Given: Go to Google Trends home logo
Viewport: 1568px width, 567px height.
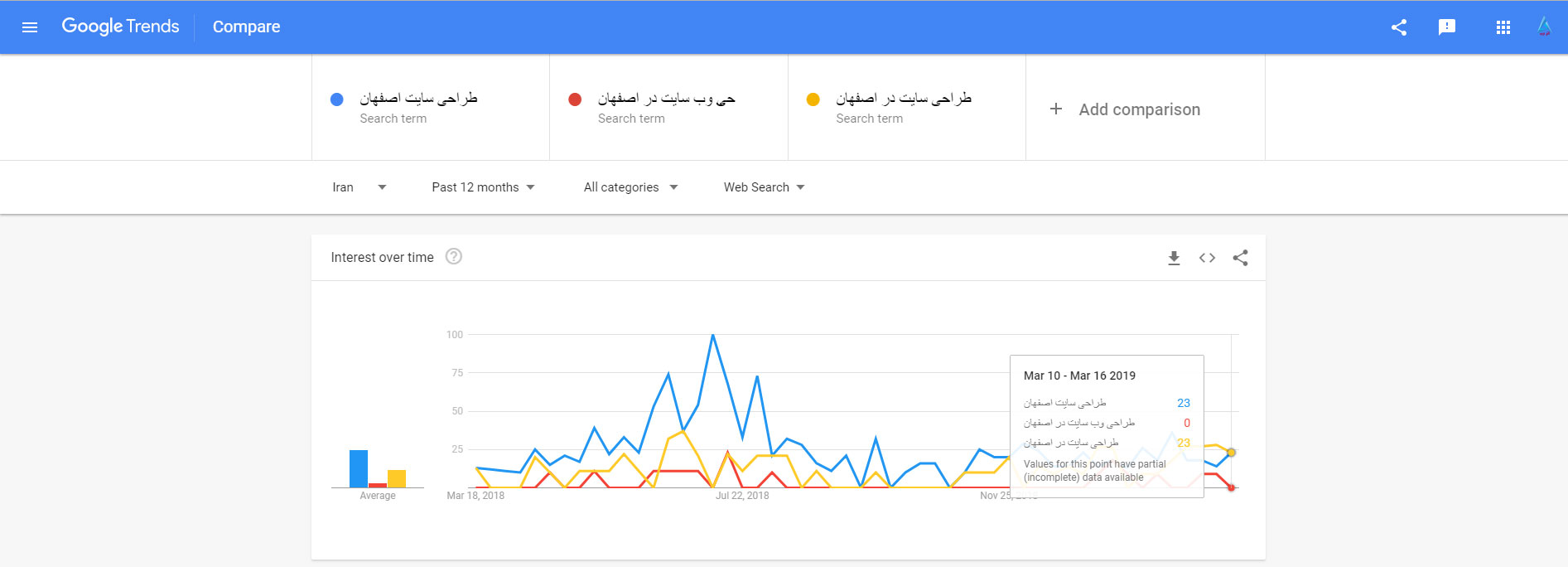Looking at the screenshot, I should pos(120,27).
